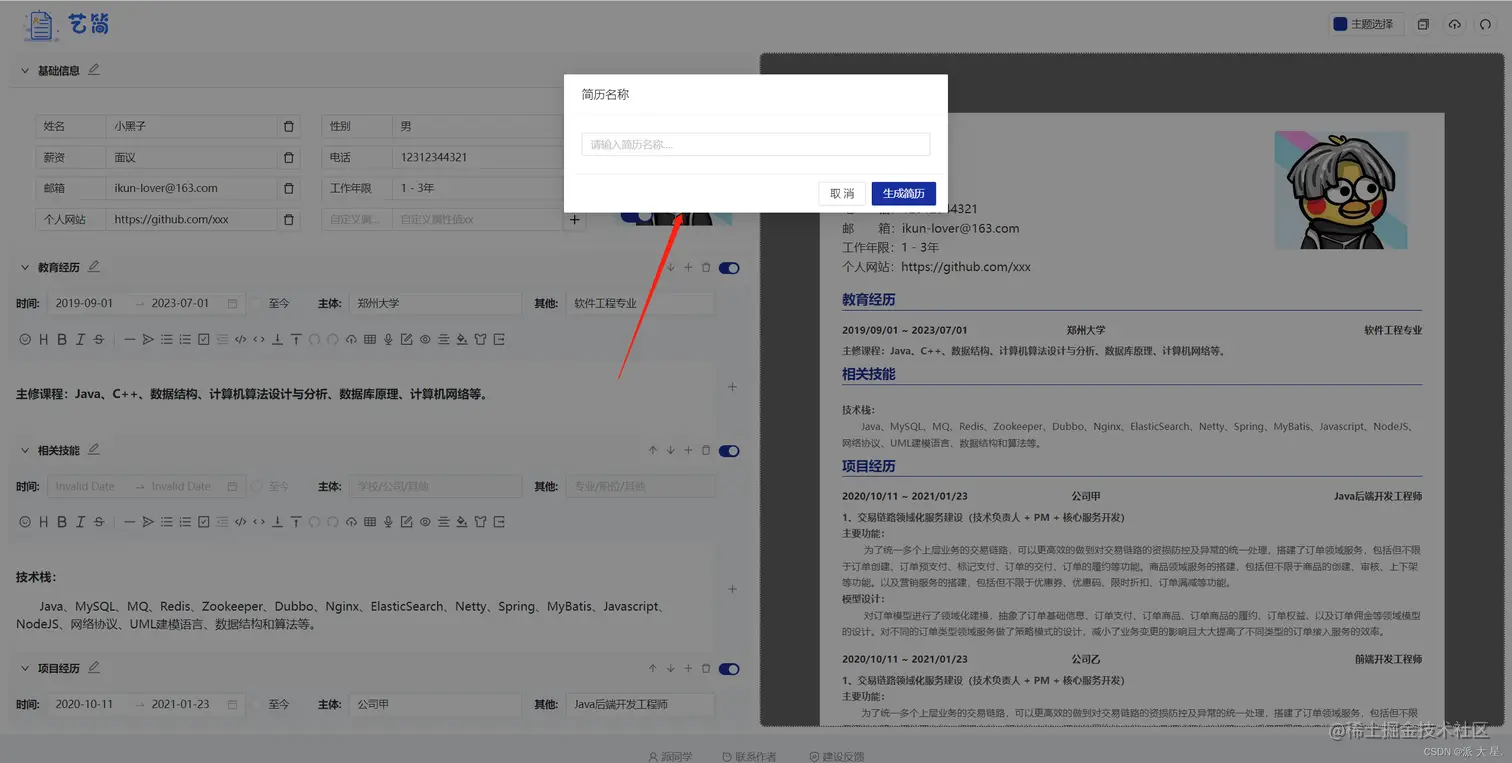1512x763 pixels.
Task: Toggle bold formatting in the editor toolbar
Action: click(61, 339)
